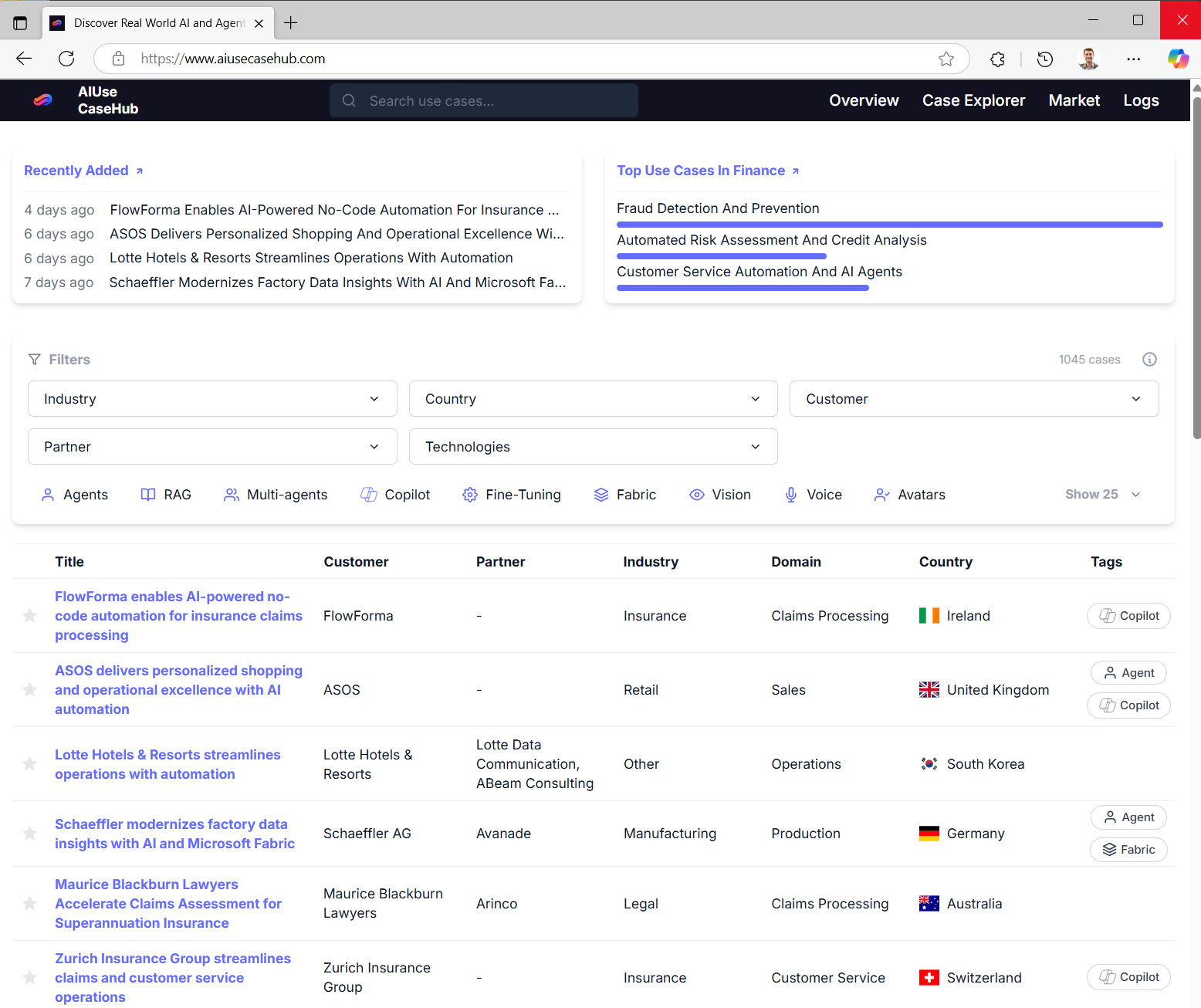Screen dimensions: 1201x1008
Task: Star the Maurice Blackburn Lawyers row
Action: tap(29, 904)
